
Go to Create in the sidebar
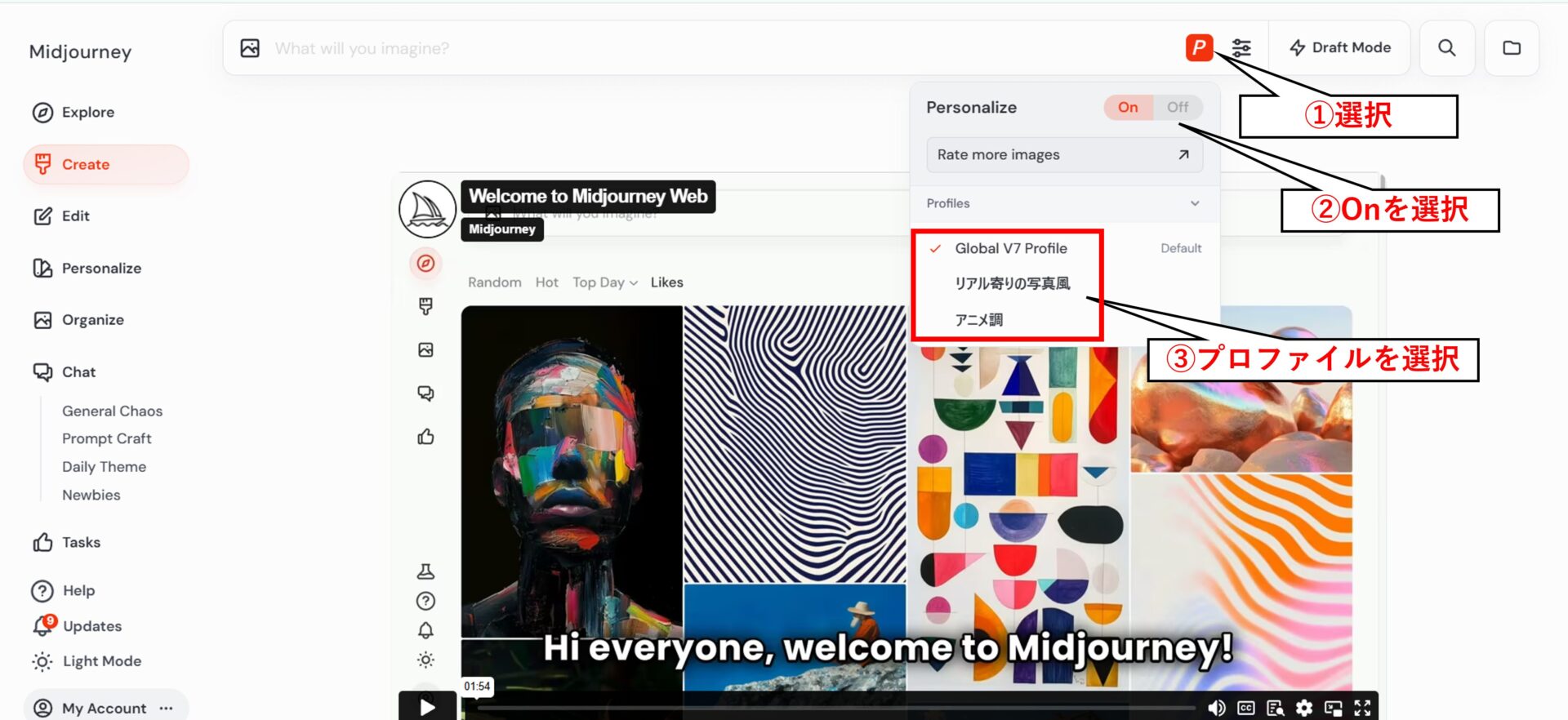click(x=106, y=164)
